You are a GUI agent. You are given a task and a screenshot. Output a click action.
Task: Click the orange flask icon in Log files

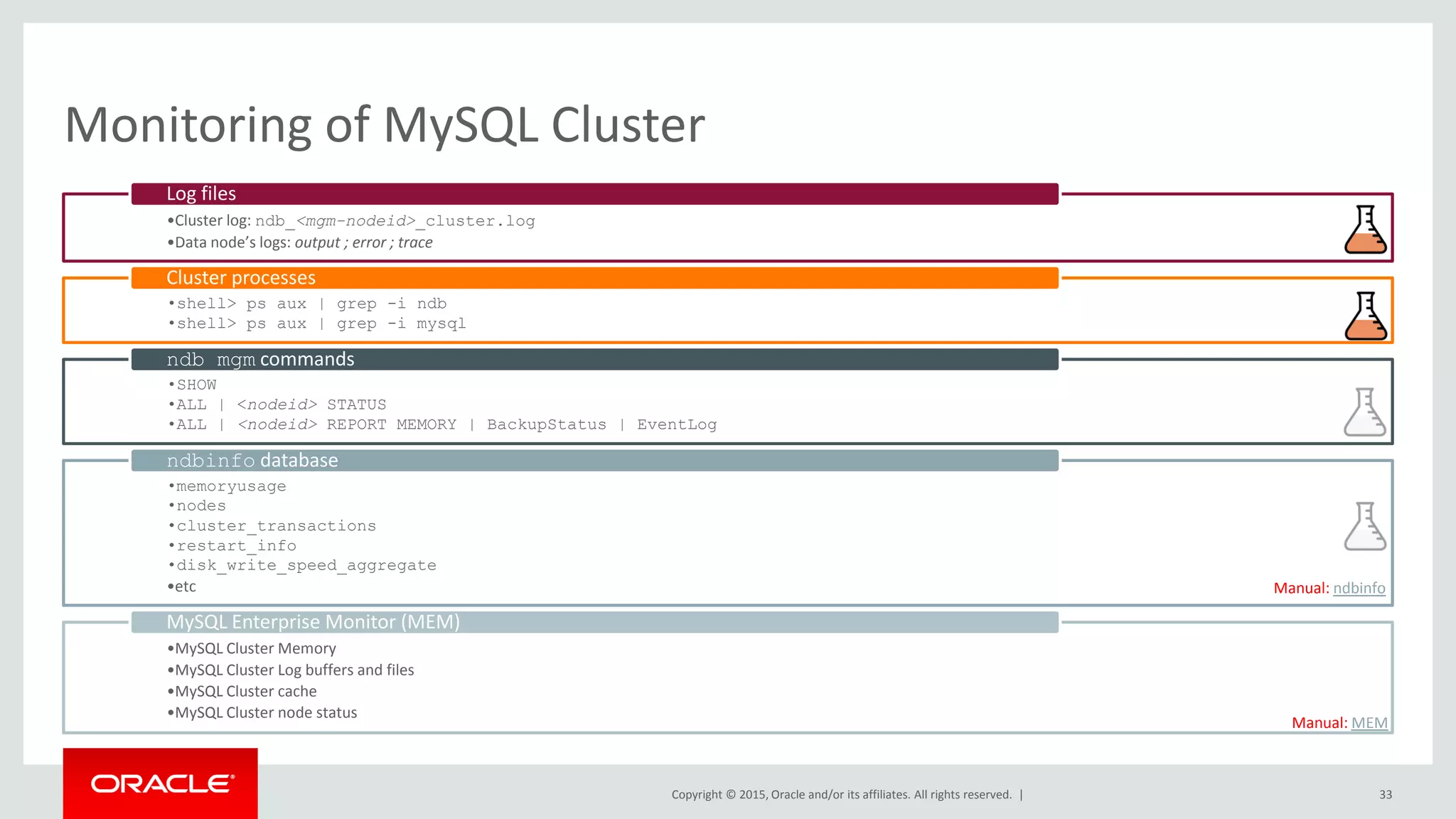(x=1365, y=229)
